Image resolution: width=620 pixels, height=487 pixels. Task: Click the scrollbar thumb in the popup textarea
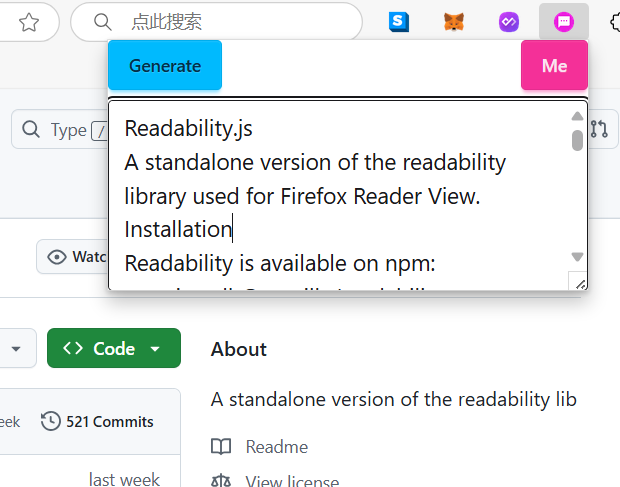click(577, 140)
